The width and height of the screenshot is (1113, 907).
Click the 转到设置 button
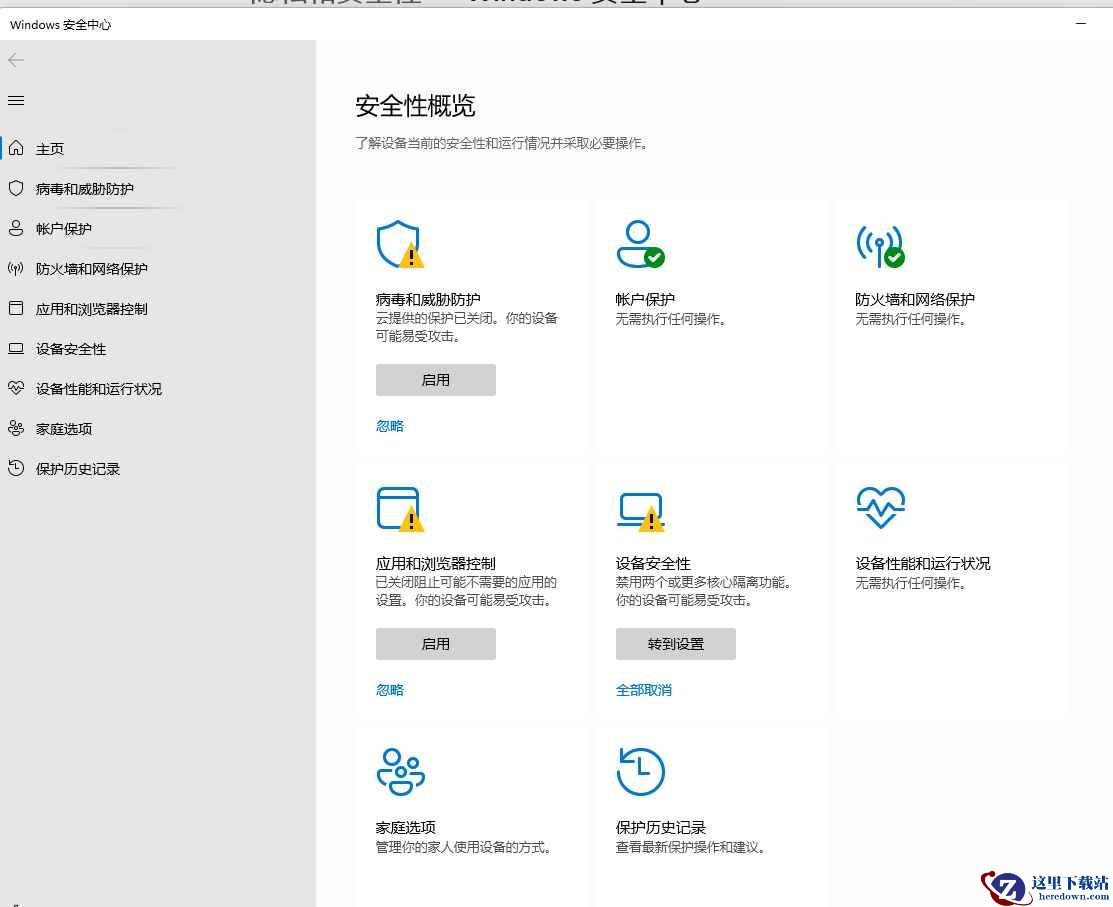[676, 644]
